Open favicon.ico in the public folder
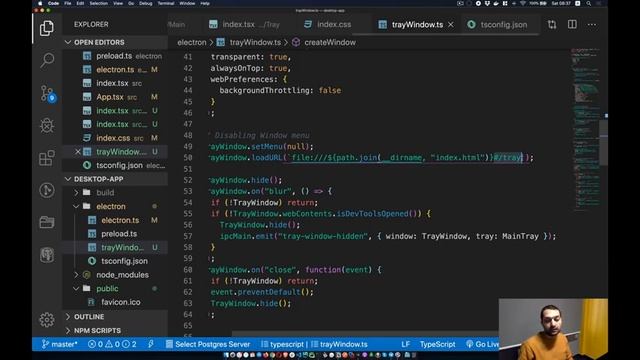This screenshot has width=640, height=360. pyautogui.click(x=115, y=302)
